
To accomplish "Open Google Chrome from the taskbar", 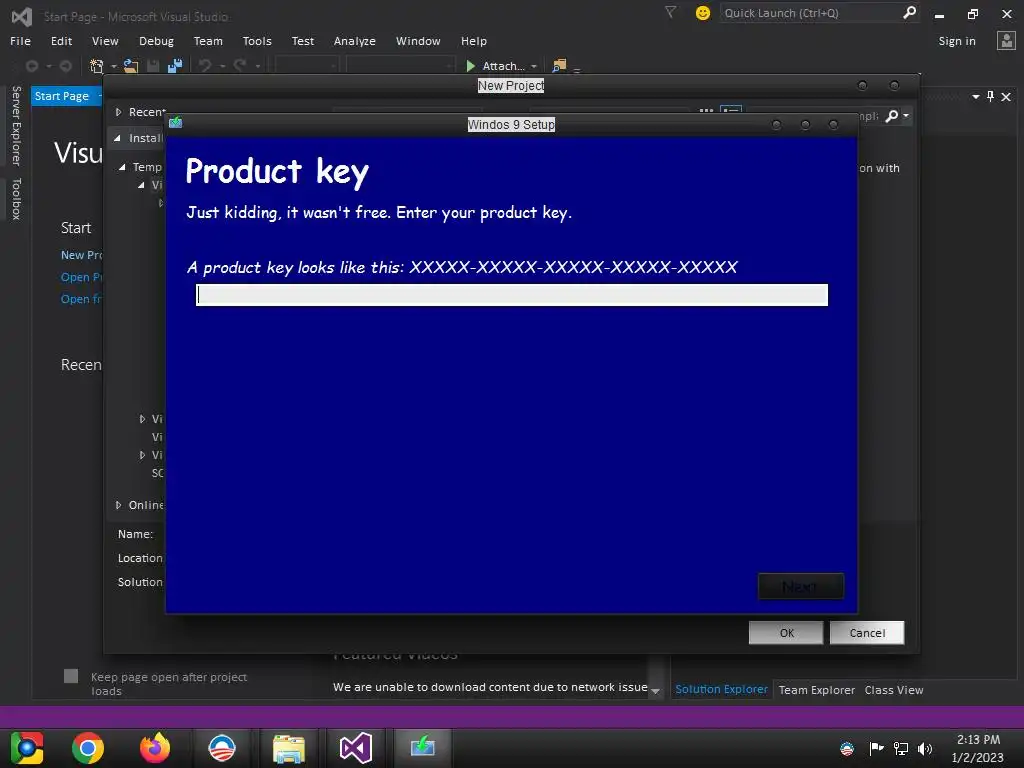I will click(x=88, y=748).
